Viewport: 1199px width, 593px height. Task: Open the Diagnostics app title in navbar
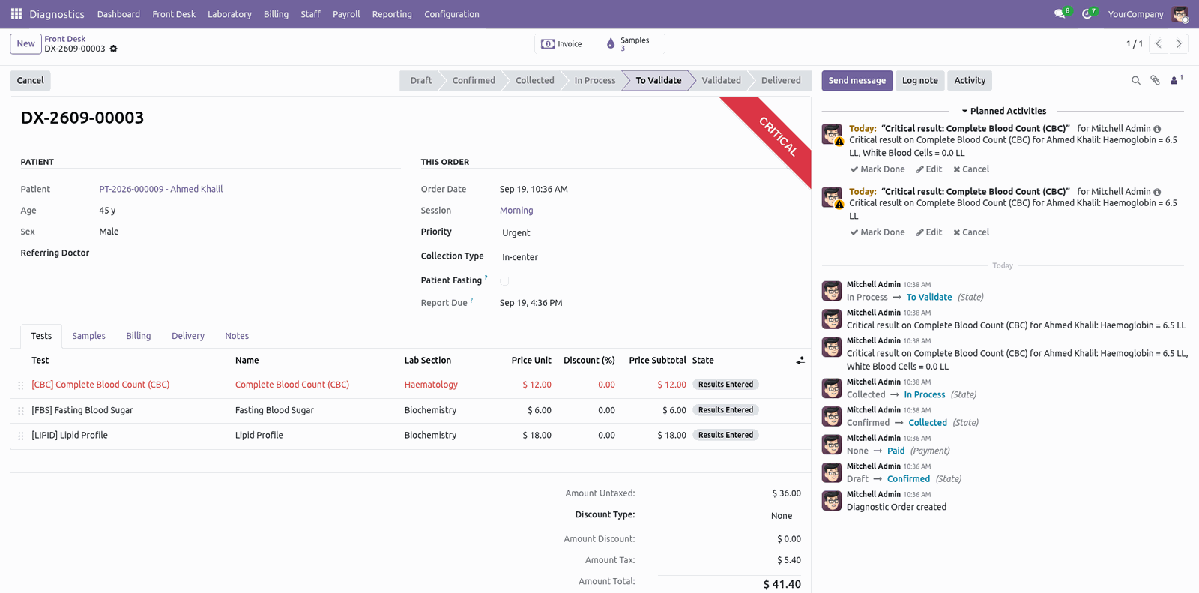tap(57, 14)
